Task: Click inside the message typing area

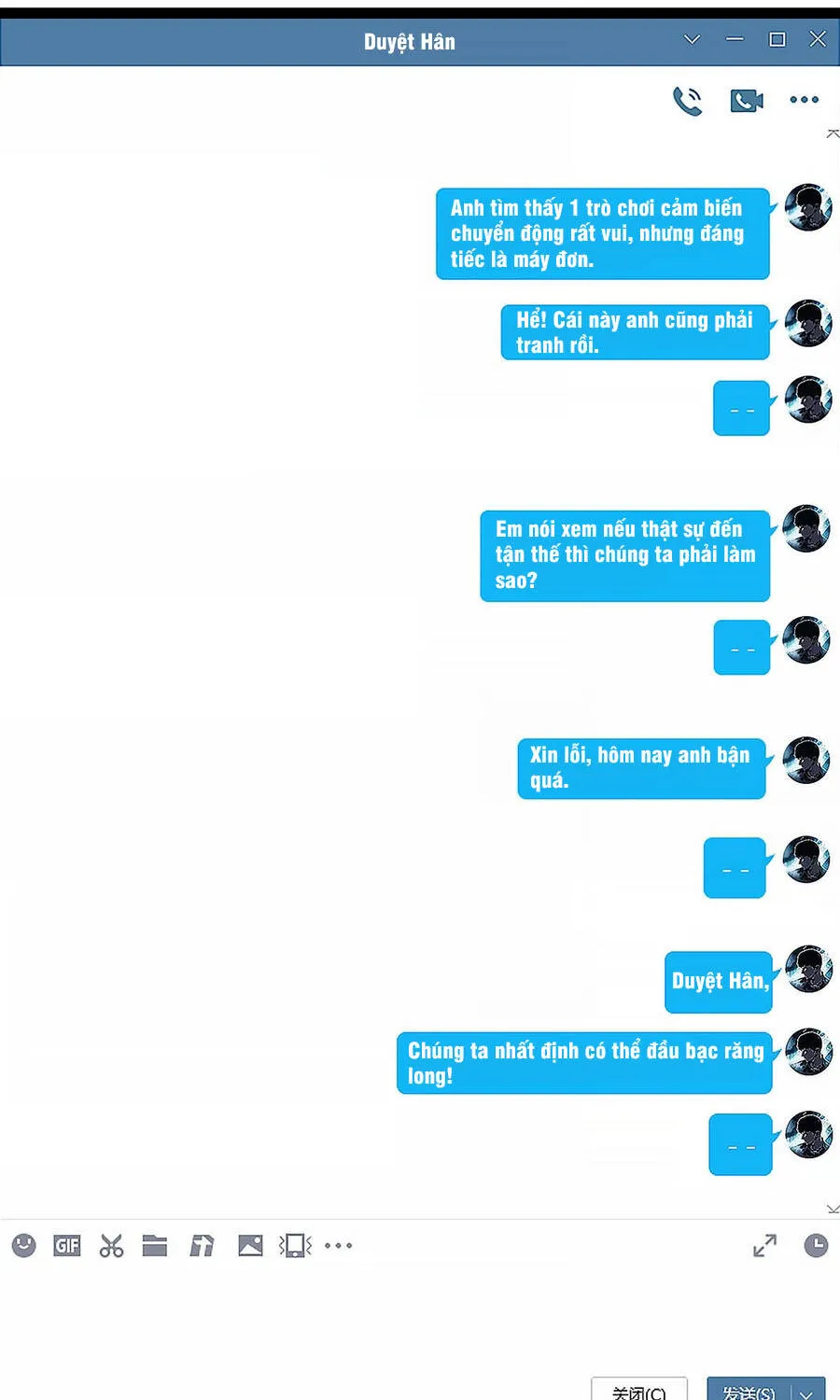Action: (x=420, y=1321)
